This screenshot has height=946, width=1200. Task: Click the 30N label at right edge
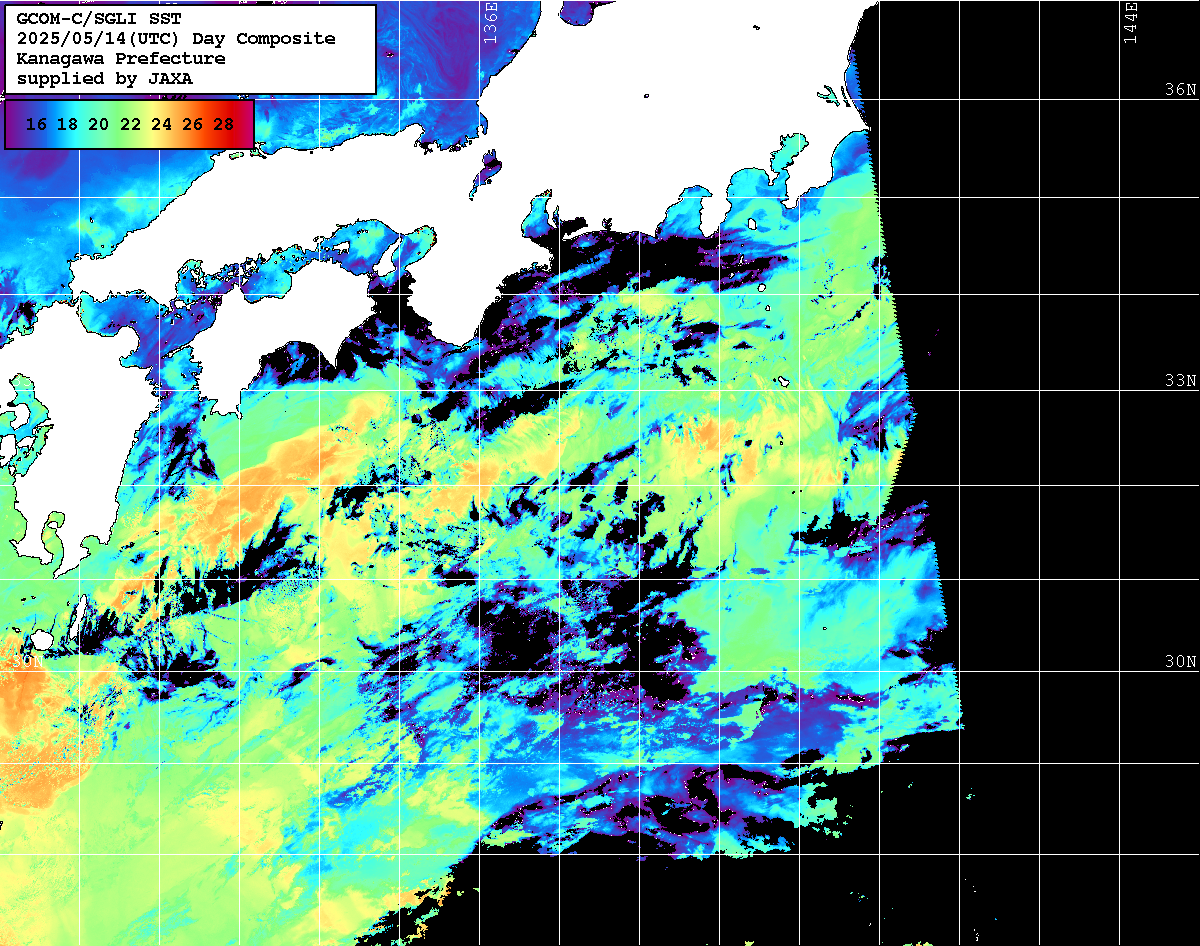(x=1180, y=662)
